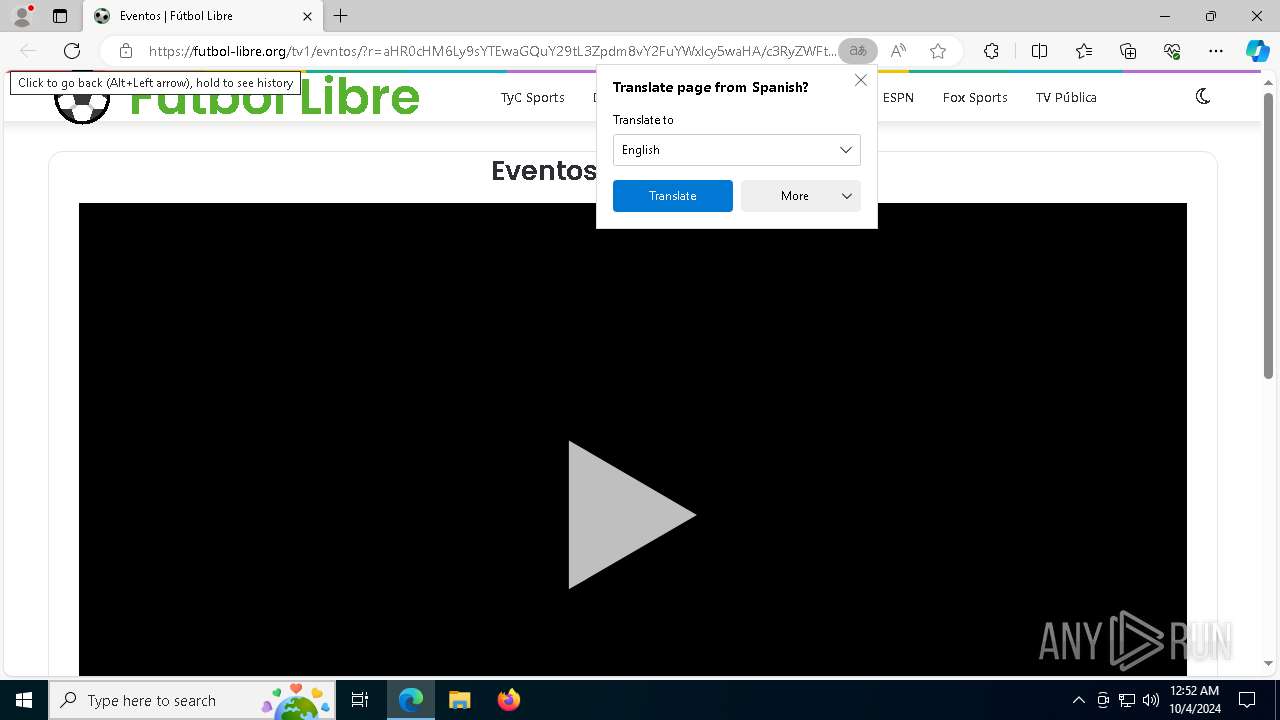Viewport: 1280px width, 720px height.
Task: Open Settings and more menu
Action: click(1216, 51)
